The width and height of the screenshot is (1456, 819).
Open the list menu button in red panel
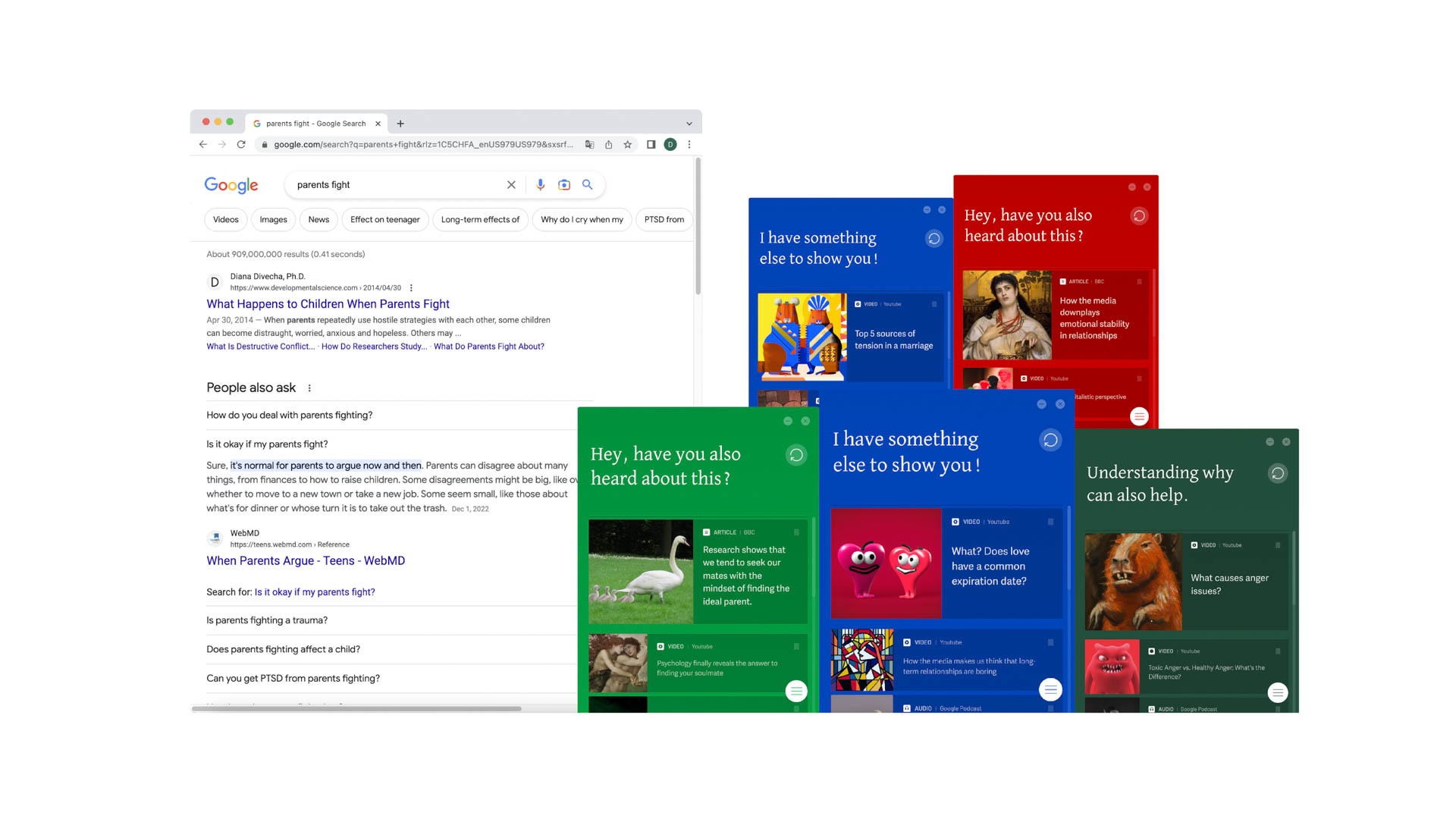(1139, 416)
